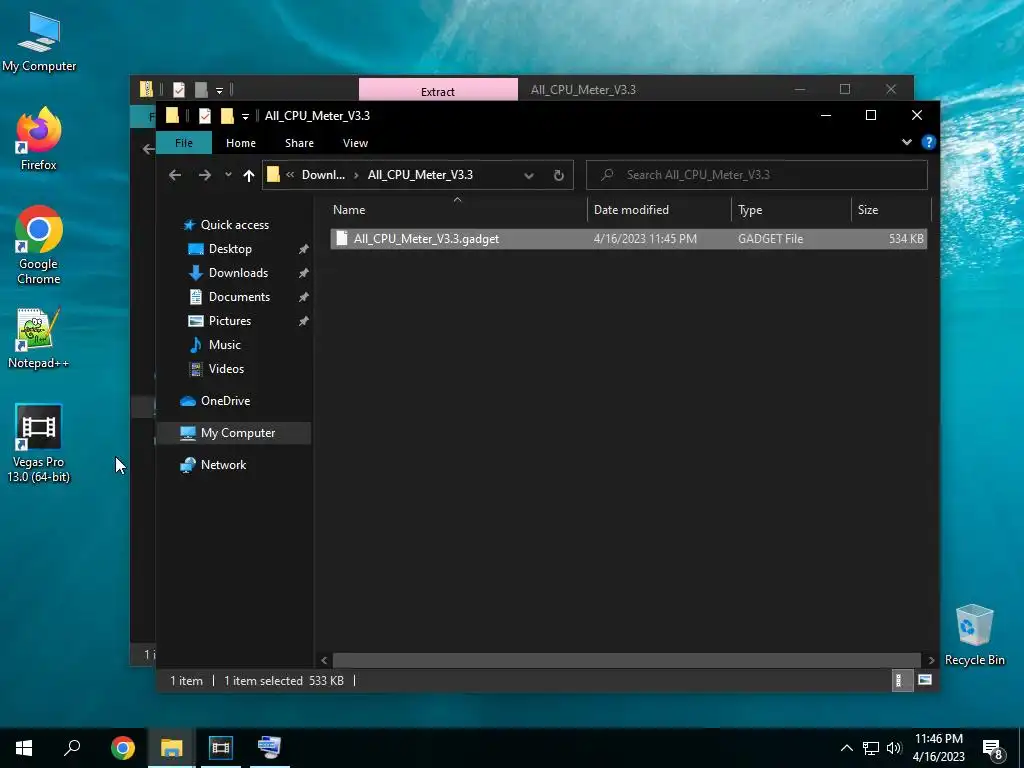
Task: Launch Vegas Pro 13.0 desktop shortcut
Action: coord(39,444)
